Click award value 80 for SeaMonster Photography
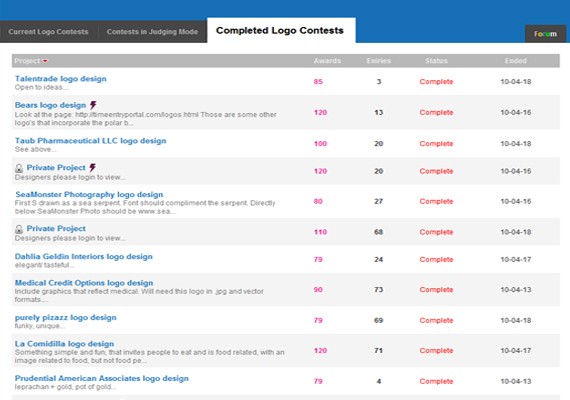570x400 pixels. [x=318, y=201]
